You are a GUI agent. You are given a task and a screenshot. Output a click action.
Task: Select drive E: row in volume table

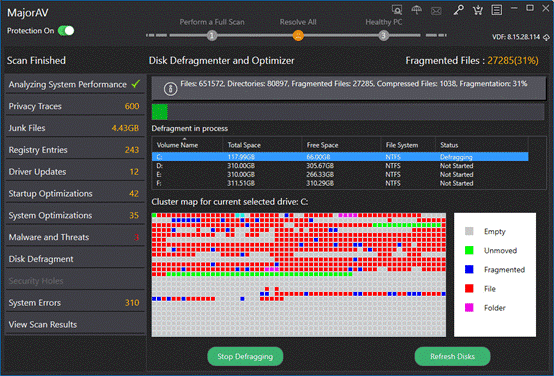coord(340,175)
